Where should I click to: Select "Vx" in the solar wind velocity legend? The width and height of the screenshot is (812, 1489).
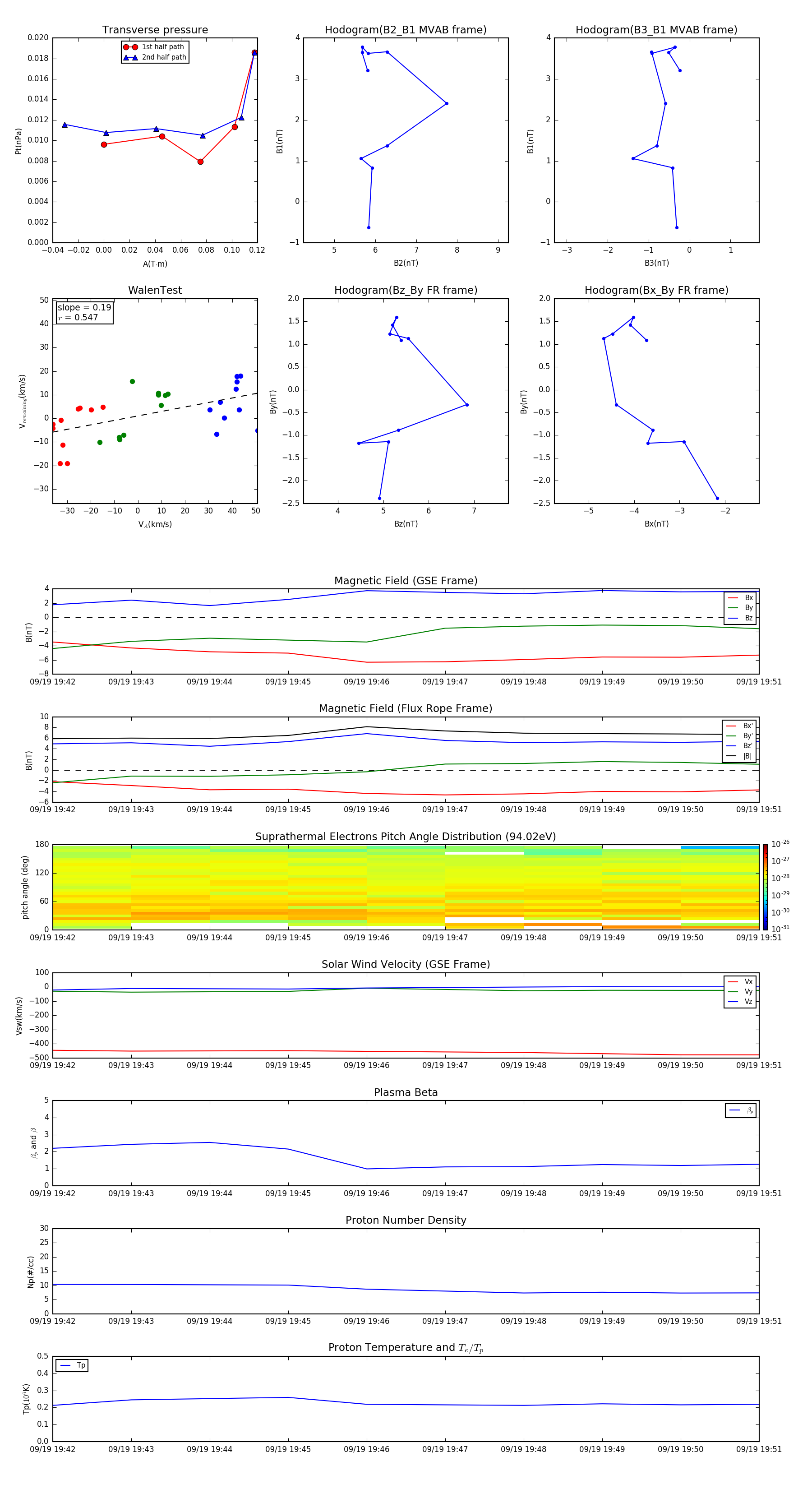coord(741,981)
